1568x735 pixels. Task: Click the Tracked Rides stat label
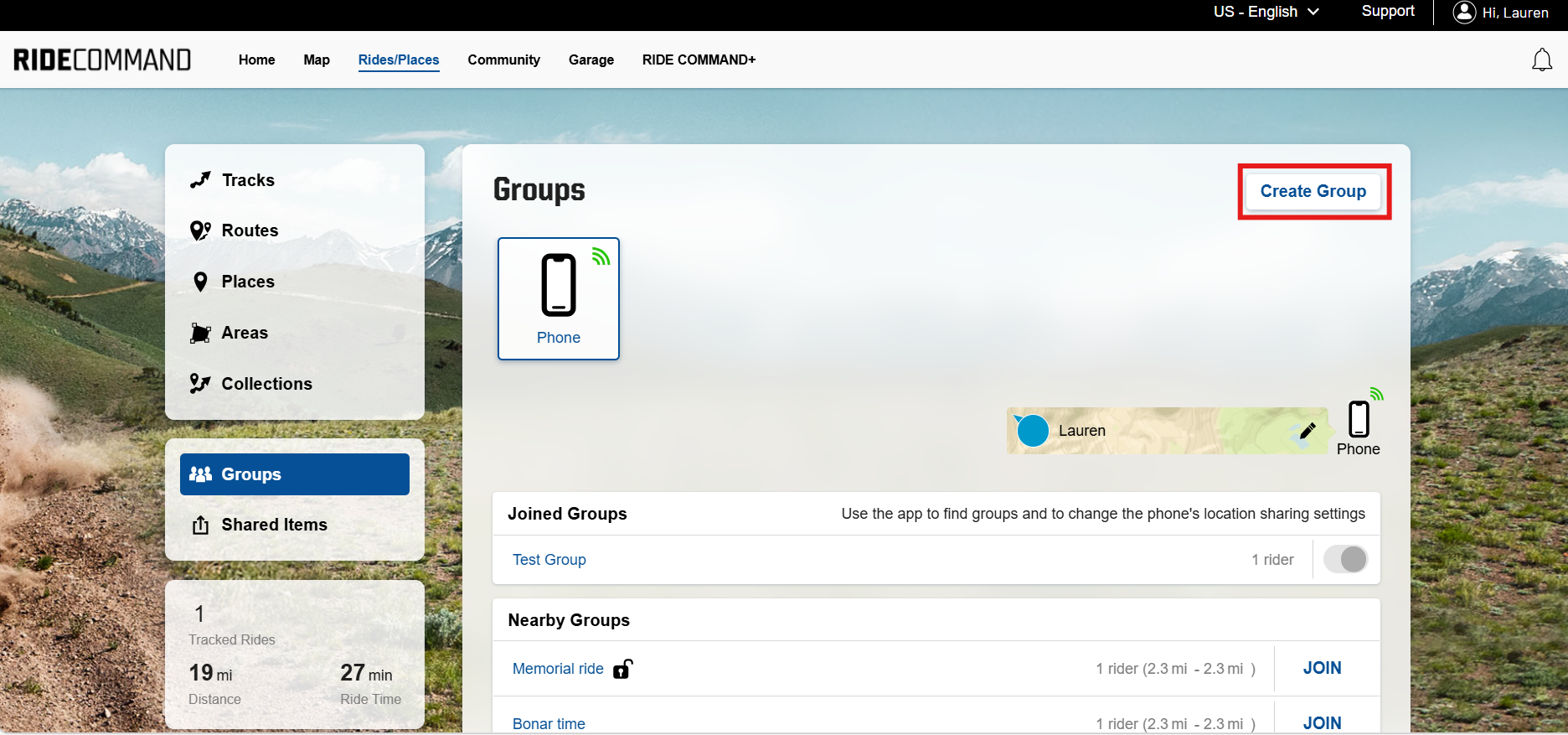pos(231,639)
